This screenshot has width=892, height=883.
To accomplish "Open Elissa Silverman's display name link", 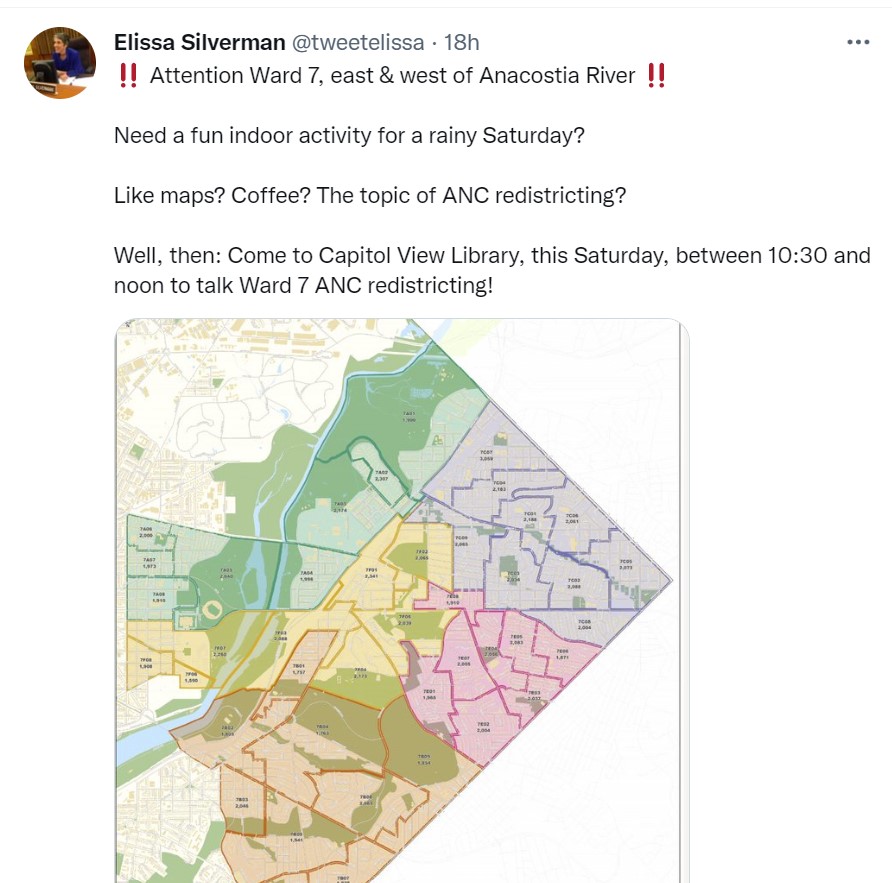I will pos(199,42).
